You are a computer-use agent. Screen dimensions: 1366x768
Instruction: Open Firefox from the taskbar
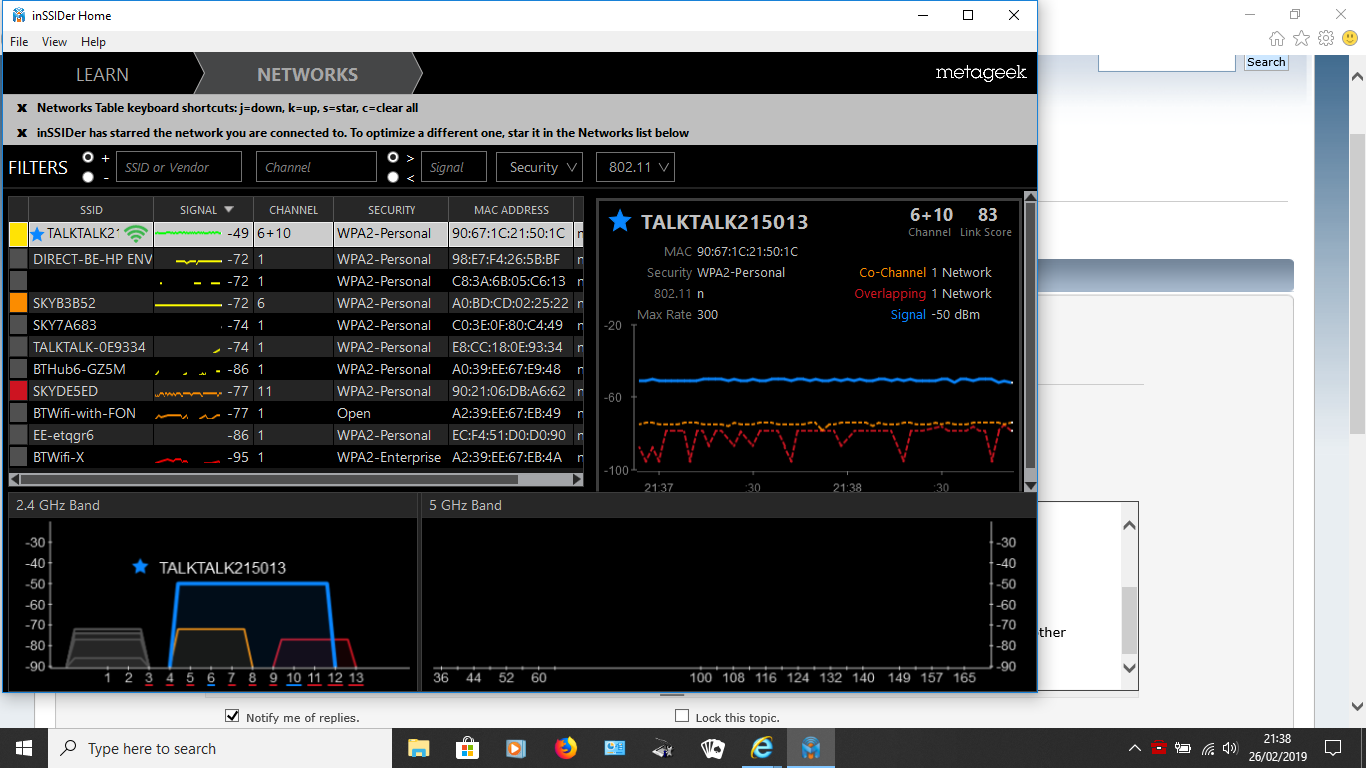[566, 748]
